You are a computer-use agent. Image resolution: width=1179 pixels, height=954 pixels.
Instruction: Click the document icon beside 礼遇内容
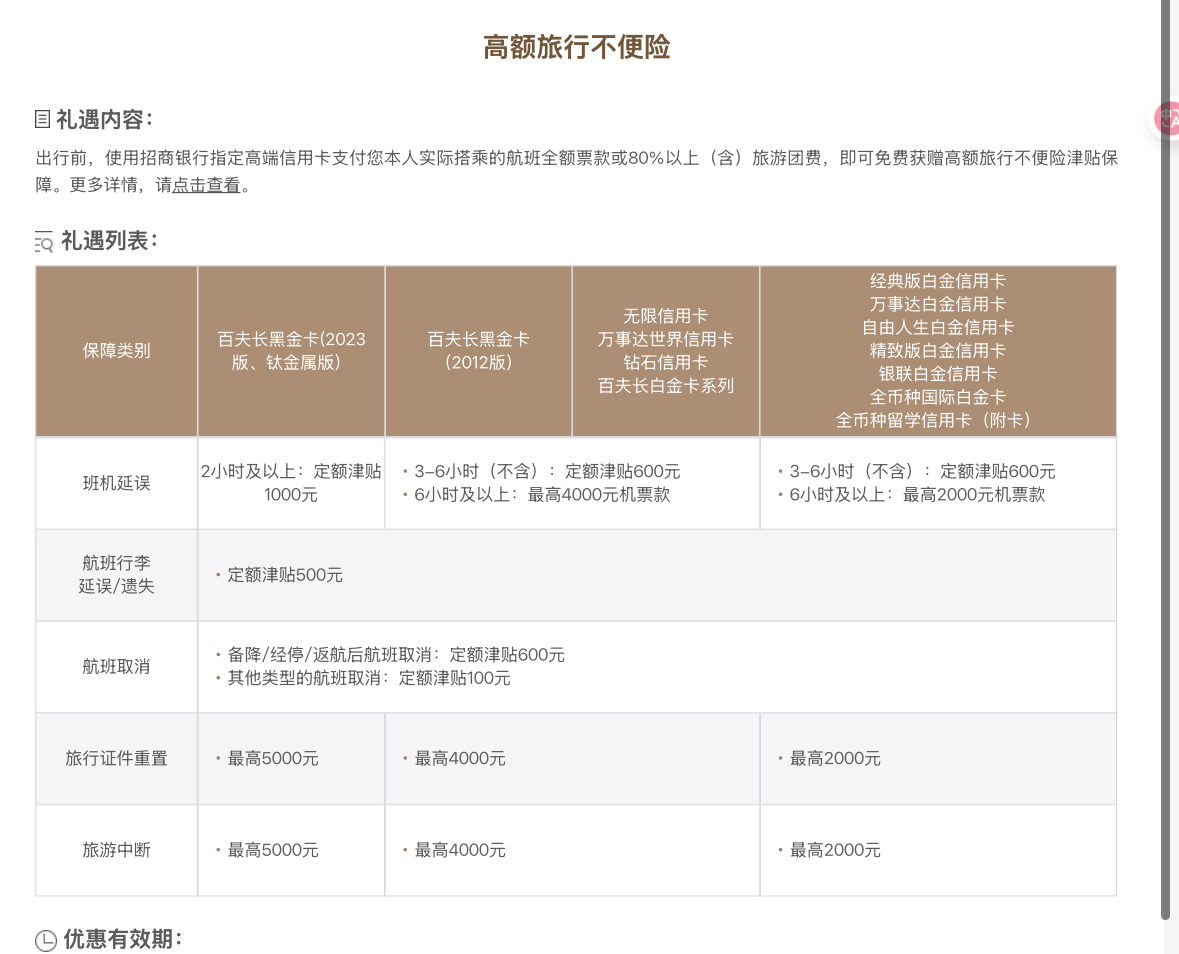[43, 119]
